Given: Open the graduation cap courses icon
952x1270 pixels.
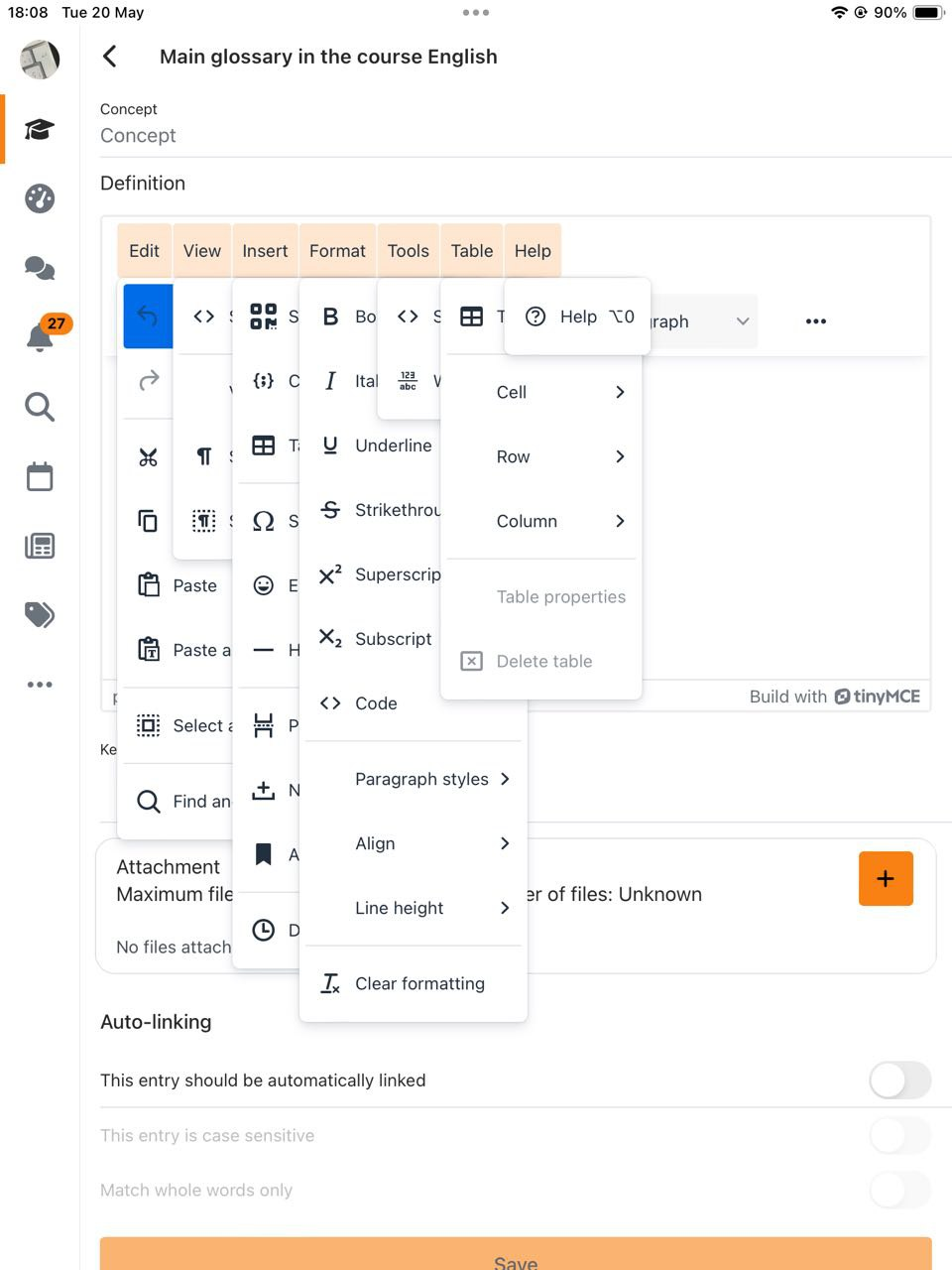Looking at the screenshot, I should 40,129.
